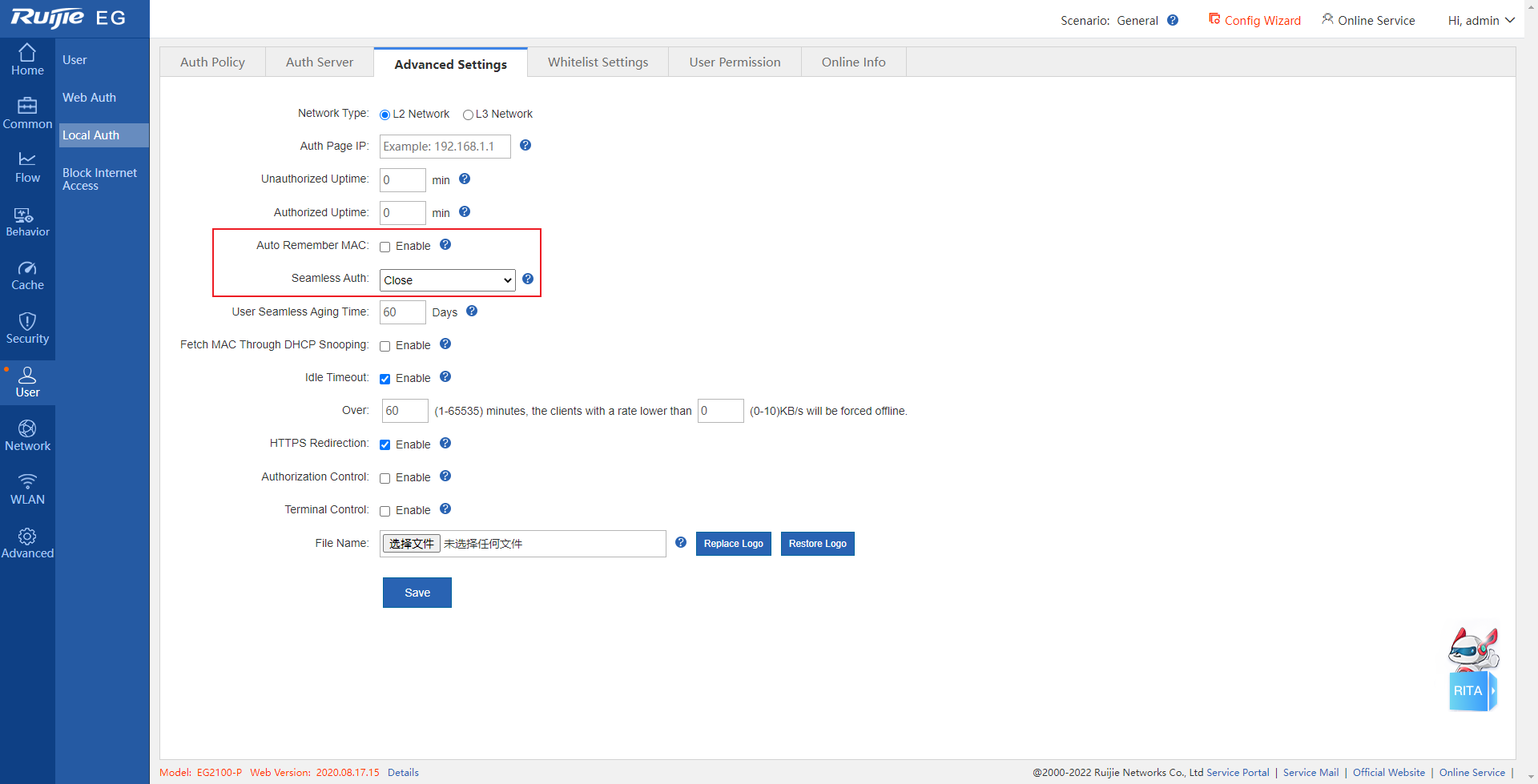The height and width of the screenshot is (784, 1538).
Task: Open the Hi, admin account dropdown
Action: click(1480, 21)
